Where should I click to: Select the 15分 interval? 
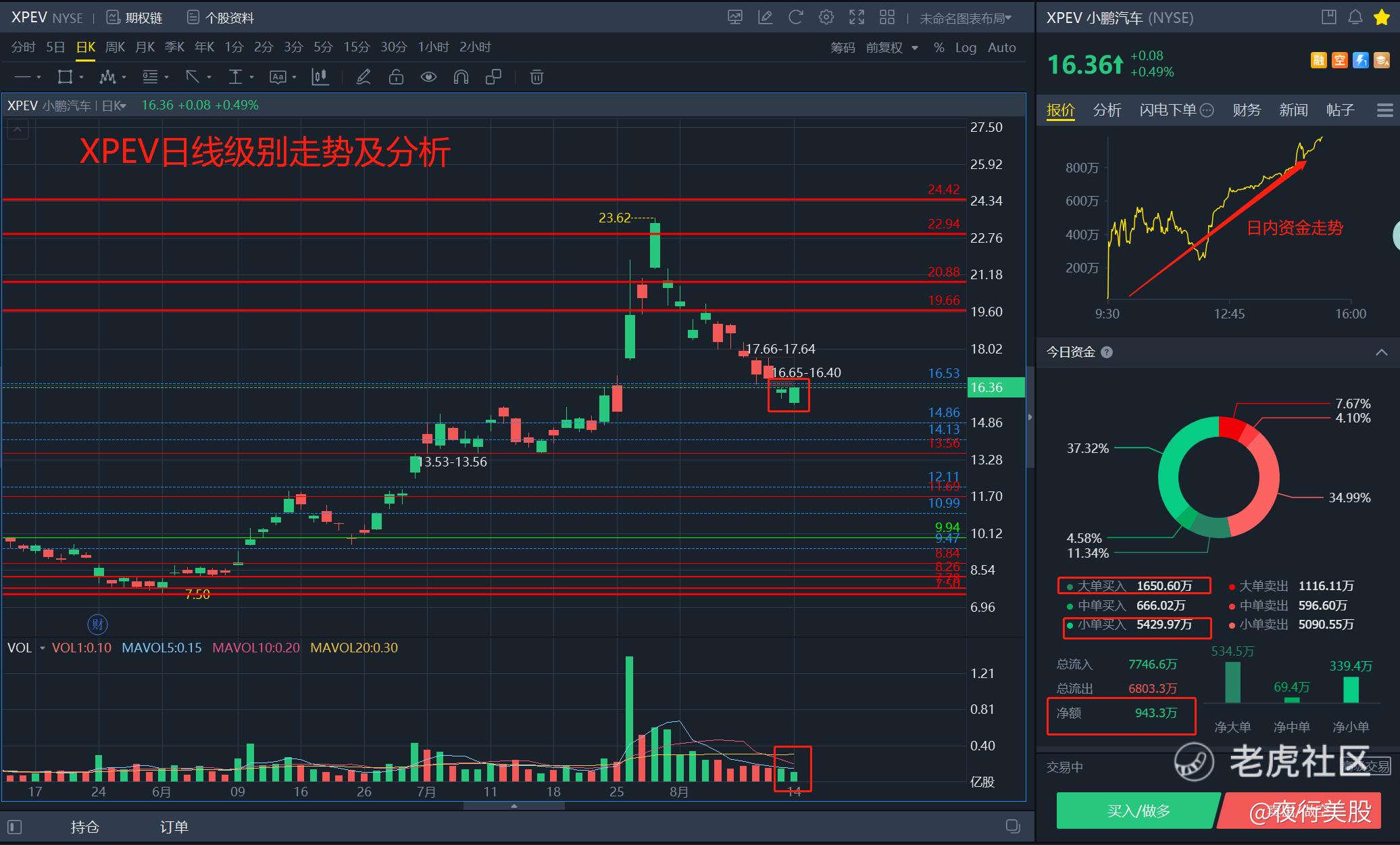tap(356, 47)
